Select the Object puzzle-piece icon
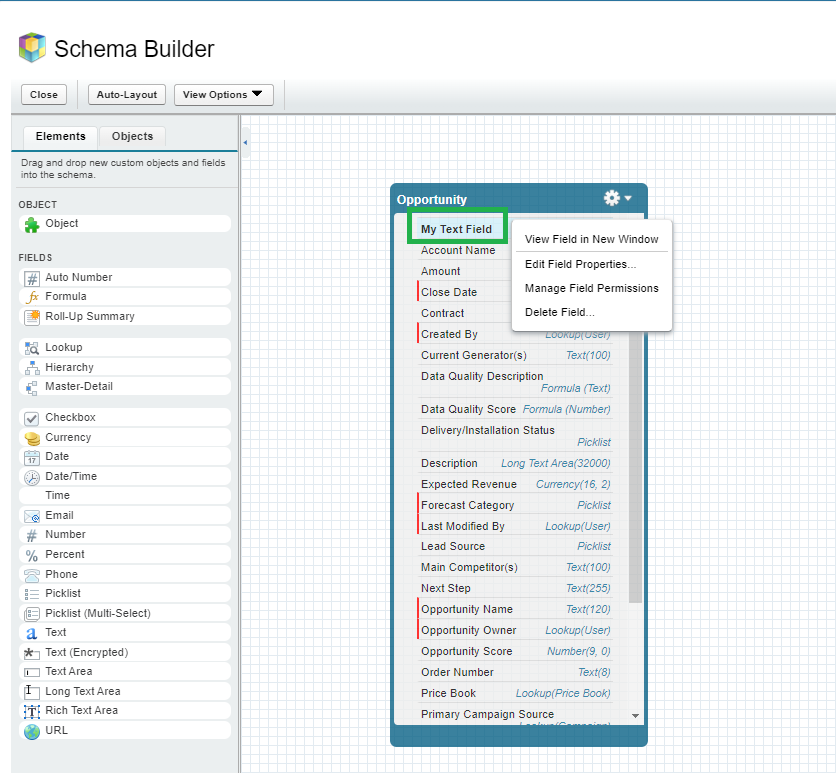Viewport: 836px width, 773px height. [32, 225]
